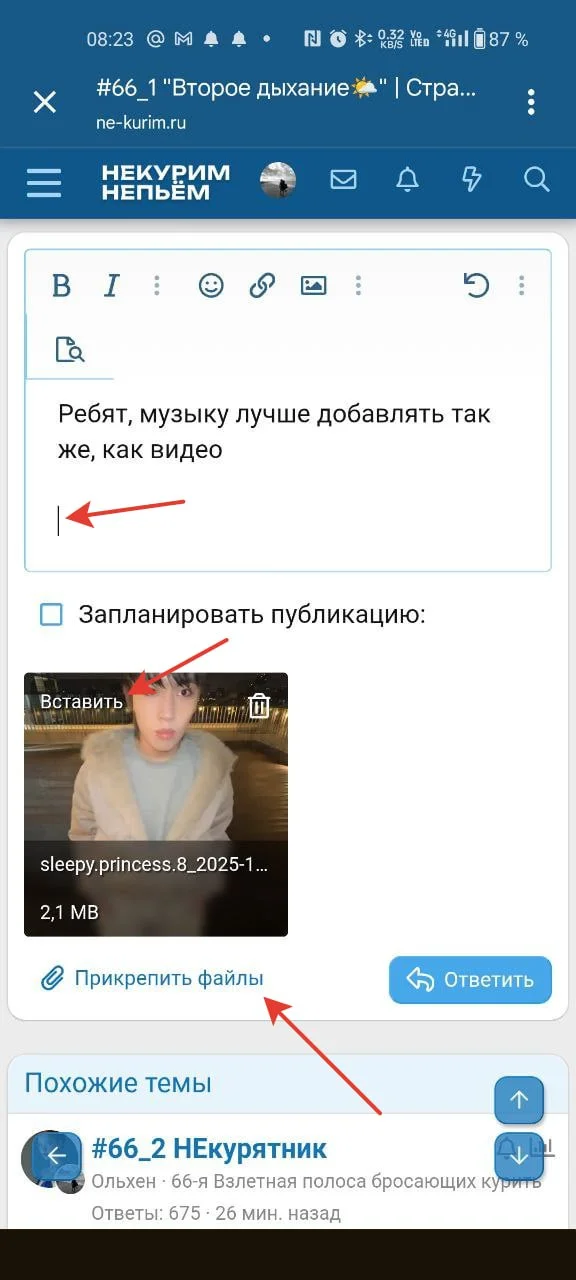Viewport: 576px width, 1280px height.
Task: Open the hamburger navigation menu
Action: coord(44,183)
